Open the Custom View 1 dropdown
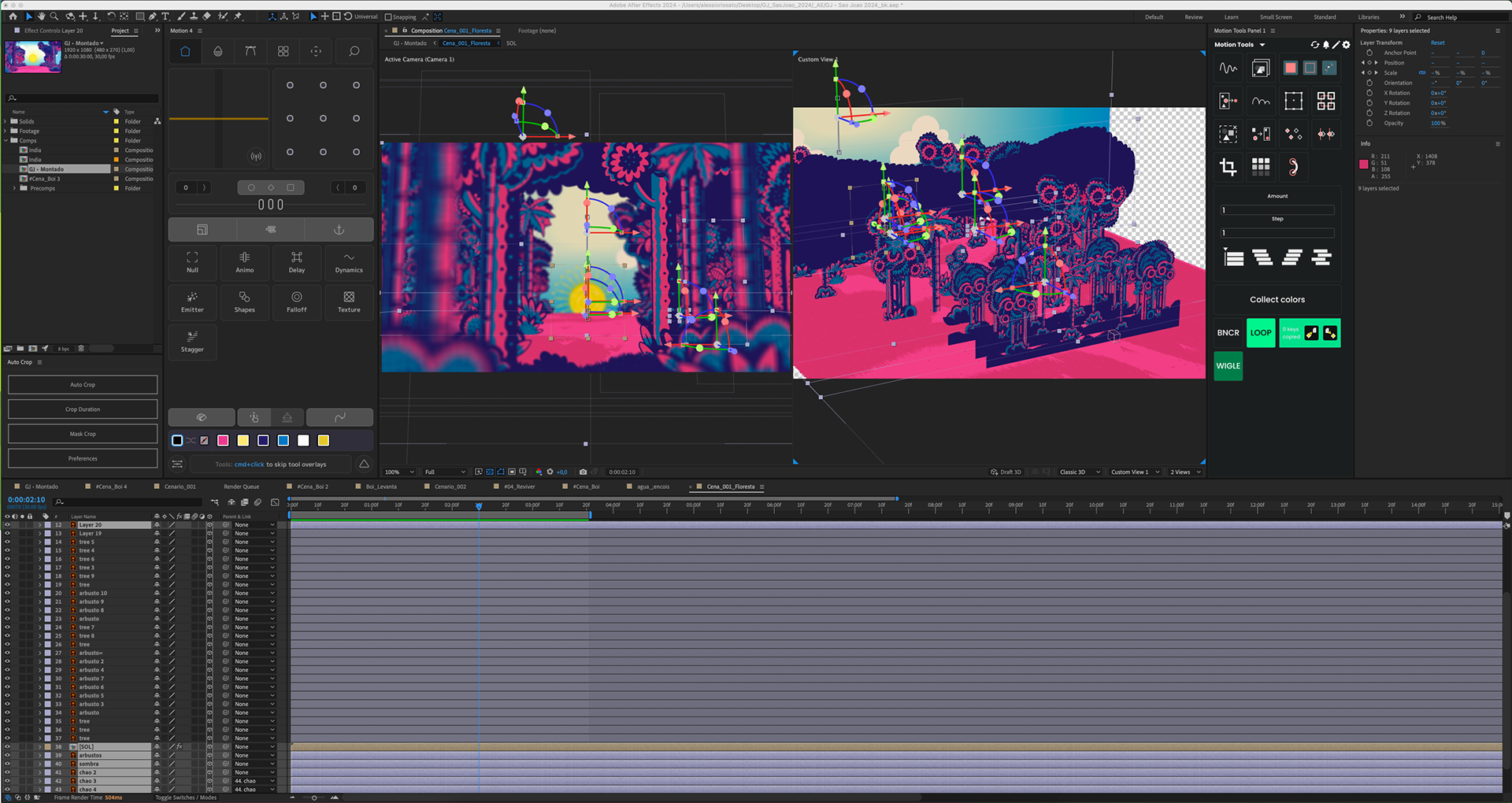 coord(1136,472)
